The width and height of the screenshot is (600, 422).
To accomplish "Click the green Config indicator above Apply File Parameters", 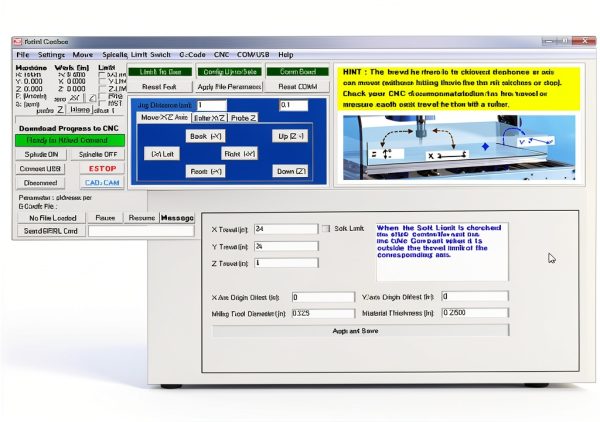I will (x=229, y=72).
